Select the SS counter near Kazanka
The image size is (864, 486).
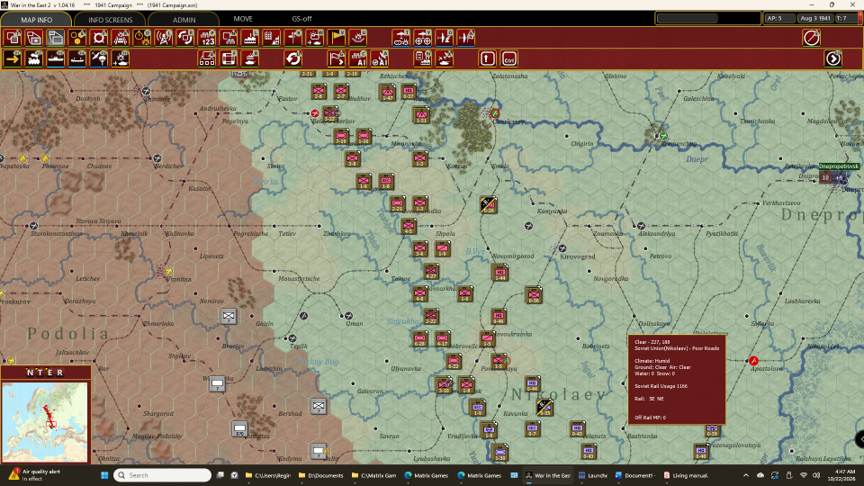544,407
